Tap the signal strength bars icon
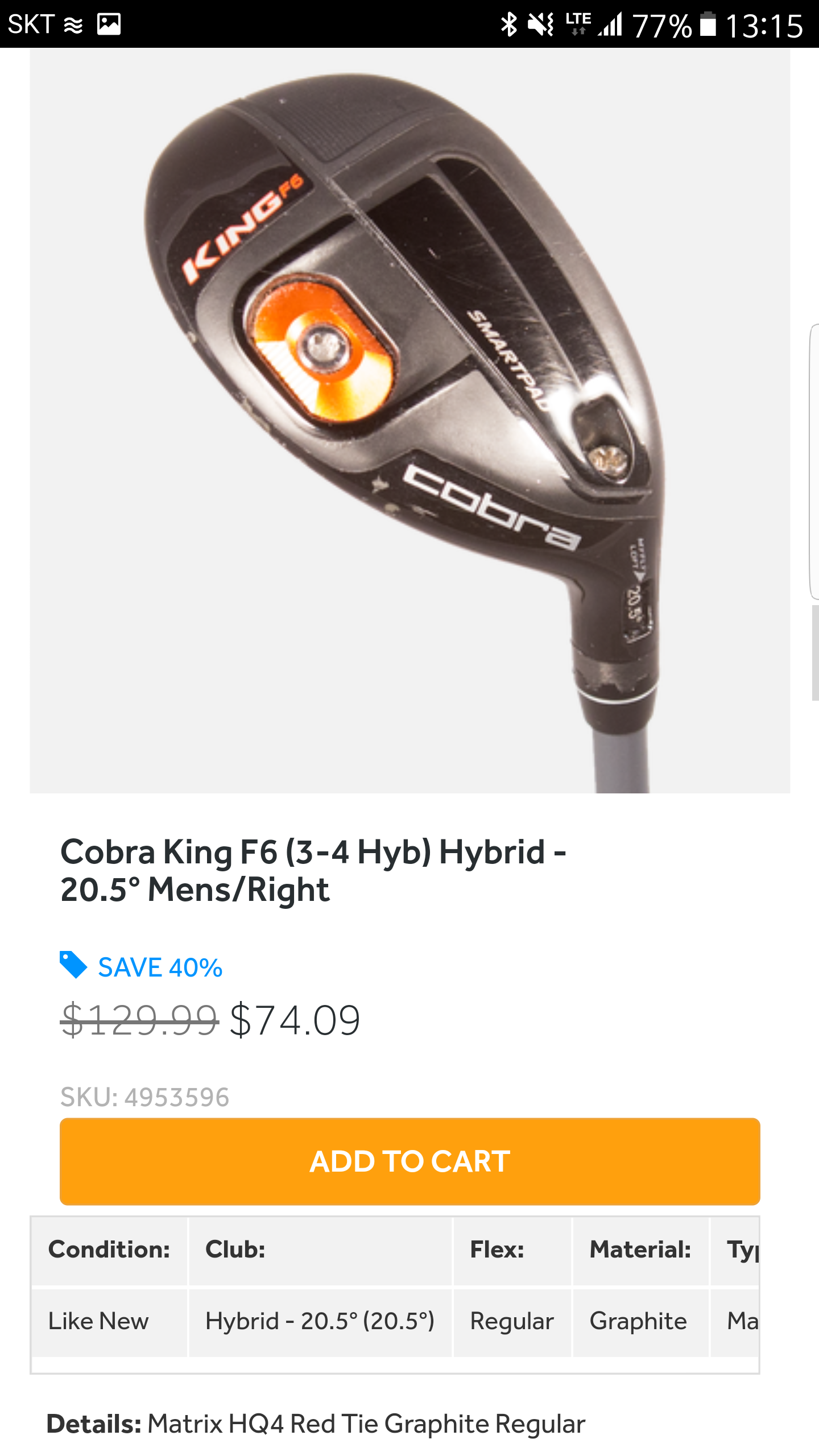The width and height of the screenshot is (819, 1456). coord(610,24)
